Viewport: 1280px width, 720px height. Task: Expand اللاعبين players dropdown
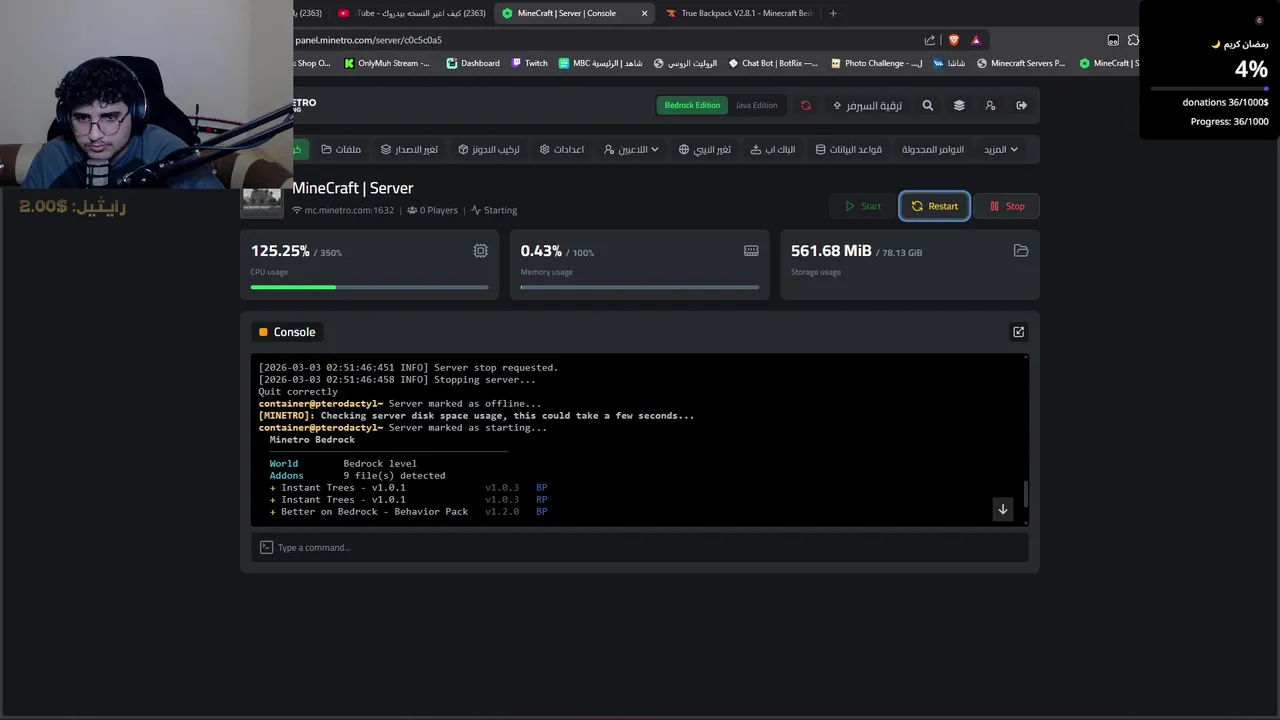(631, 149)
